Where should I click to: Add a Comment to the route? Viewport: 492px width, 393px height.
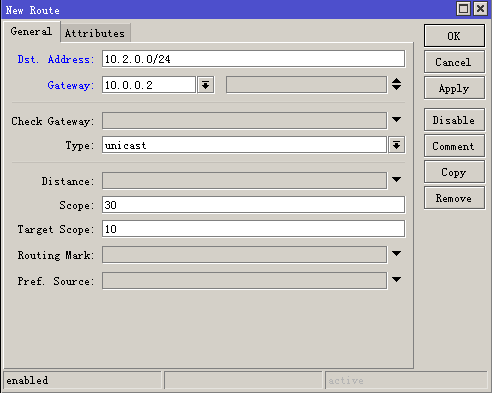(x=454, y=146)
